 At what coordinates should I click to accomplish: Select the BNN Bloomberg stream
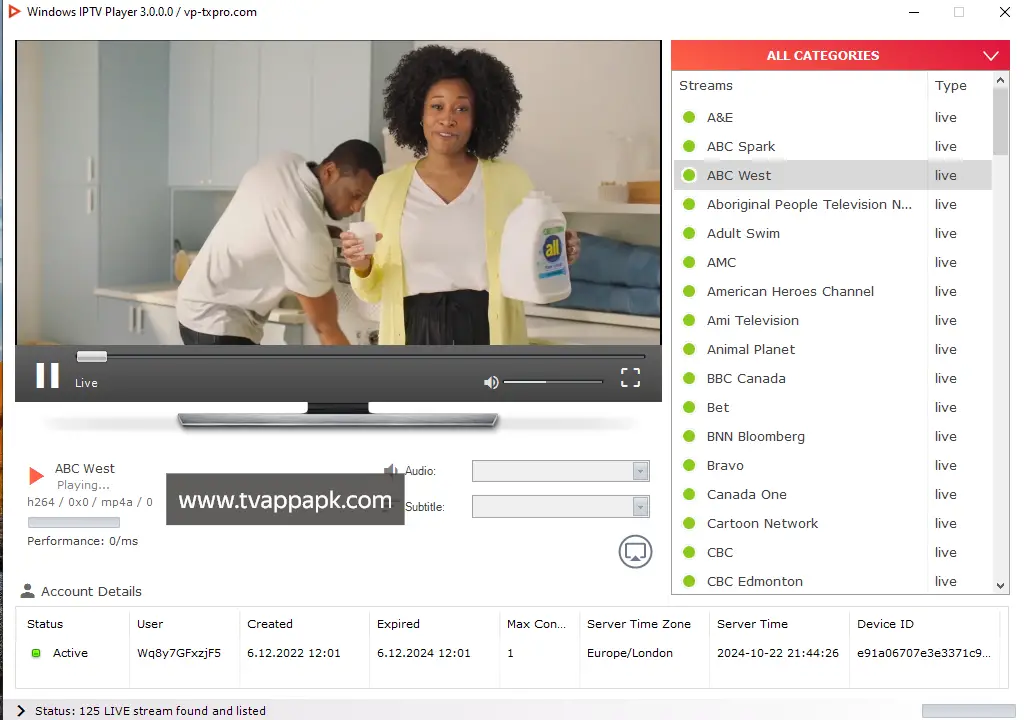[832, 437]
